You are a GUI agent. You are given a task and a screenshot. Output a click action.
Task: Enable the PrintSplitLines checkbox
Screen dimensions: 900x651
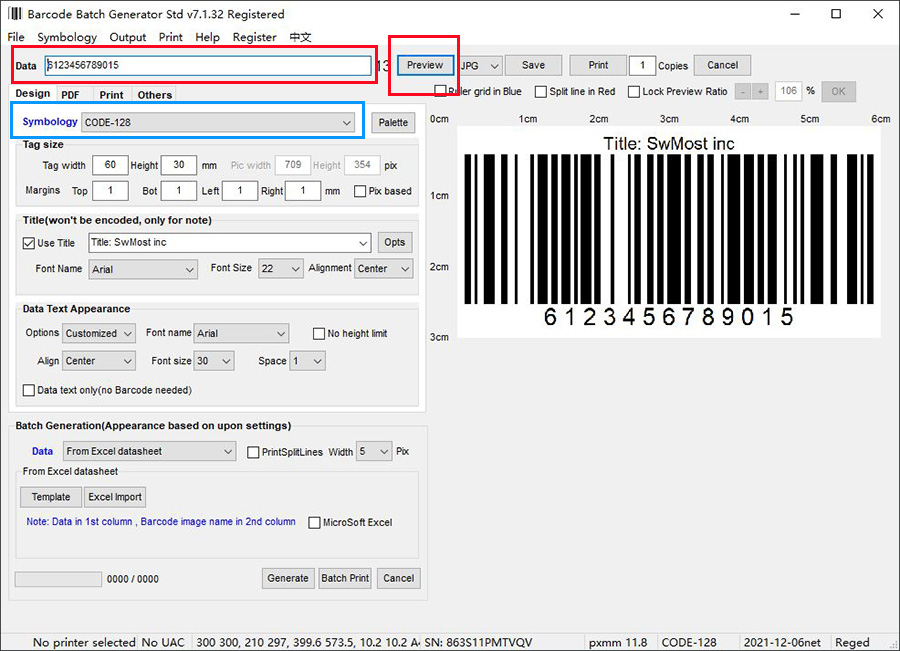click(253, 452)
